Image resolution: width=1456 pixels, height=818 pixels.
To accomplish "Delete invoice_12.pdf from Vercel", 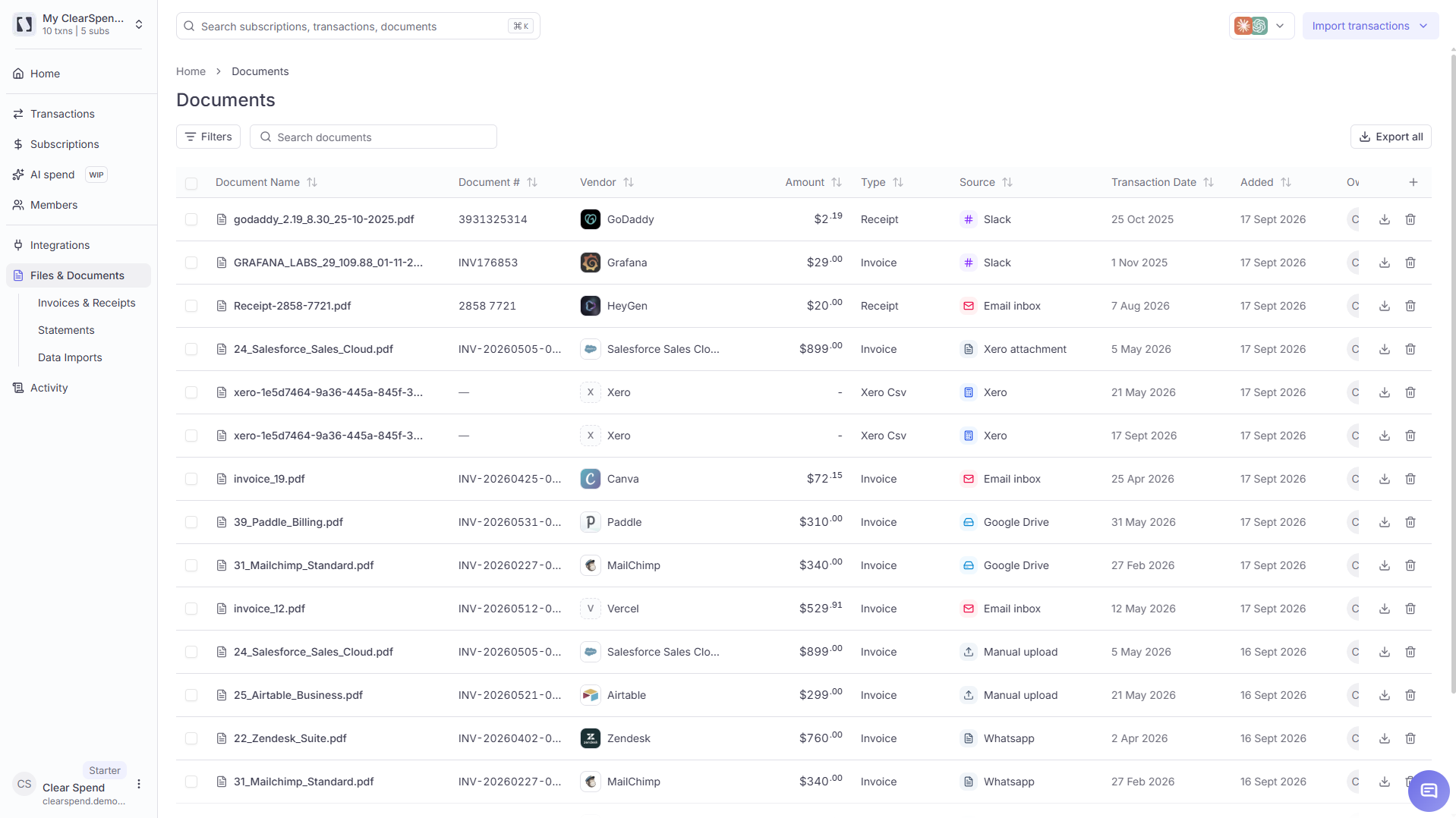I will point(1410,609).
